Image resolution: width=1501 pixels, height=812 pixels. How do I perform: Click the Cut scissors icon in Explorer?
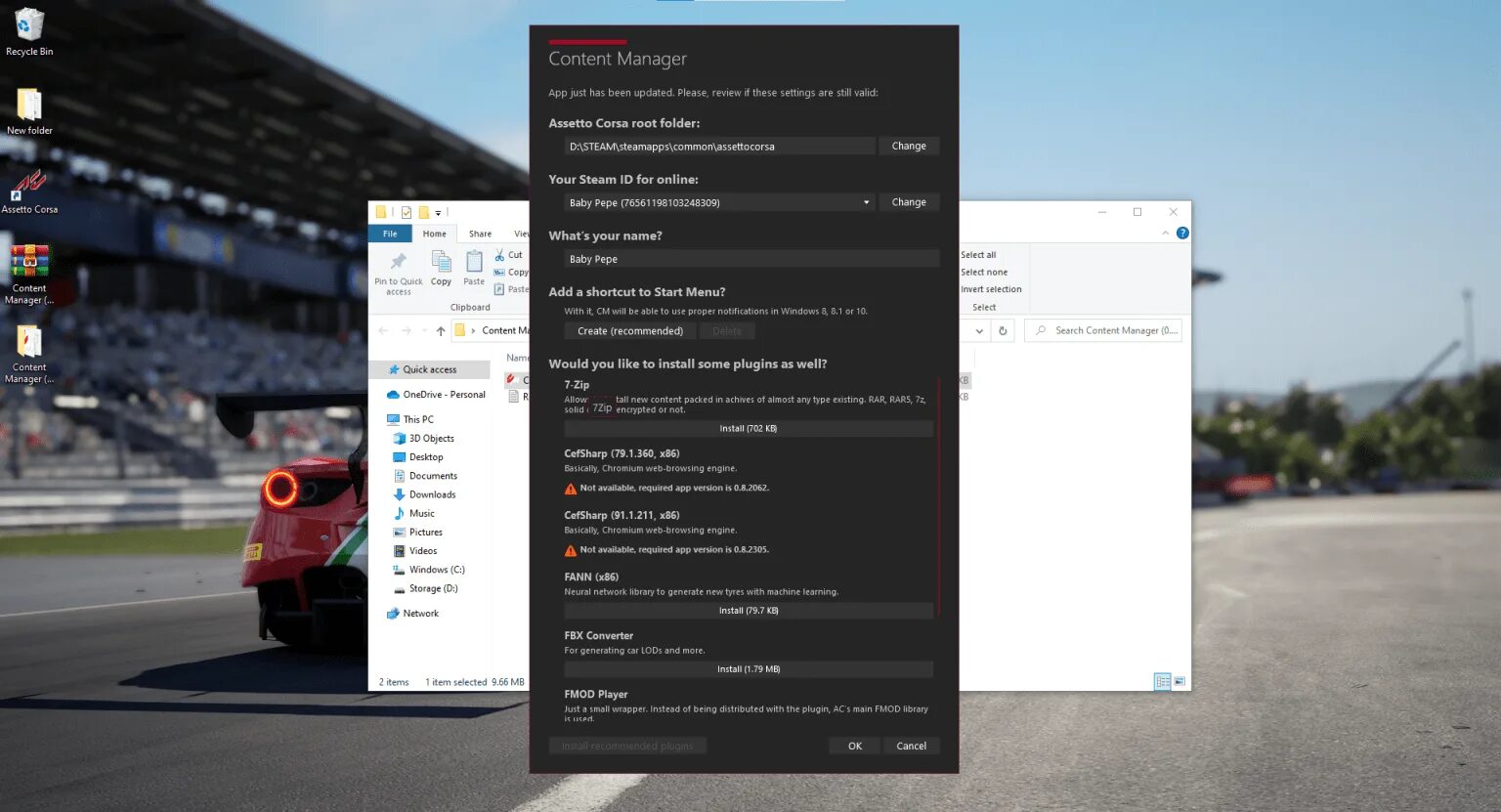pos(499,255)
